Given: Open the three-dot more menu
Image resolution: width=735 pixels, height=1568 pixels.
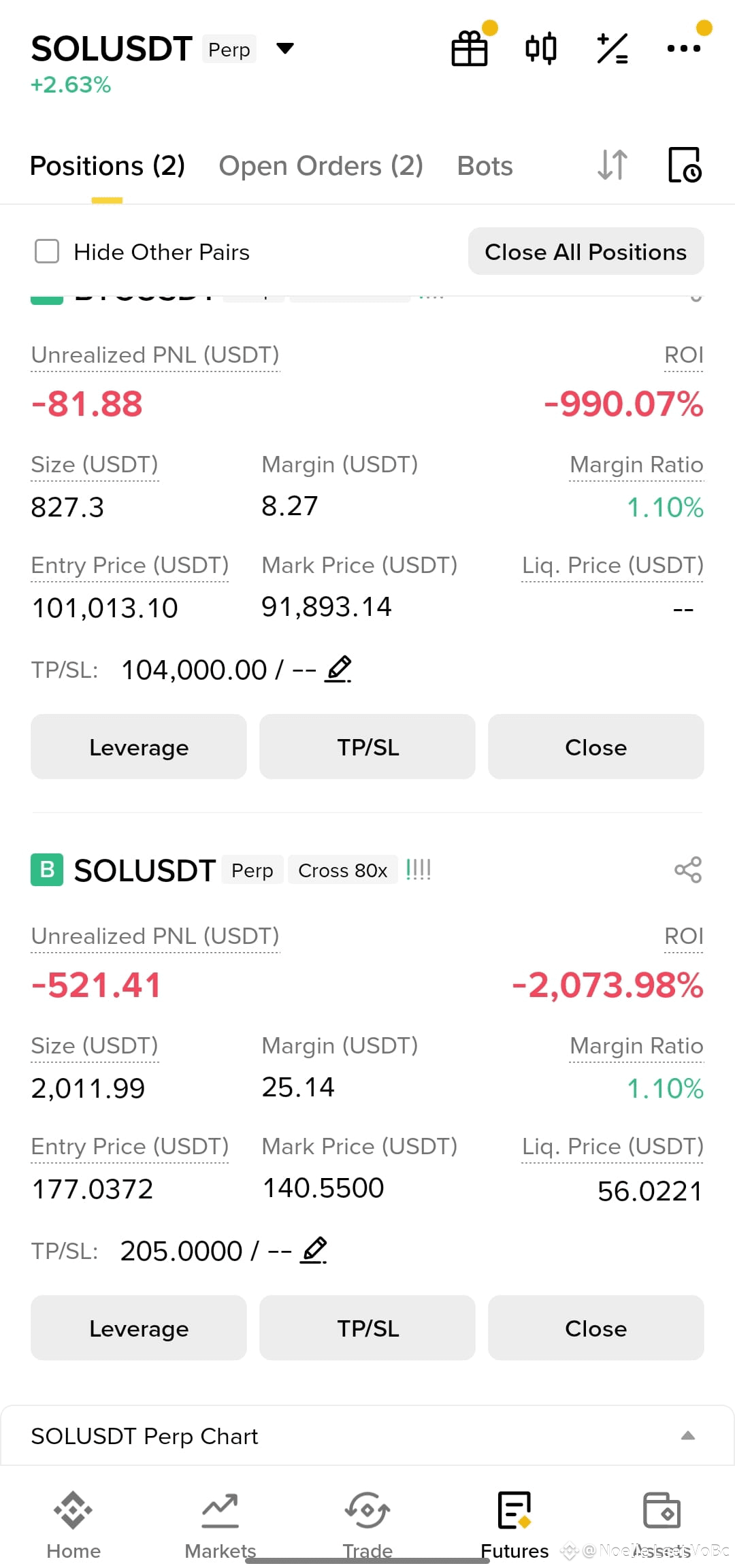Looking at the screenshot, I should (684, 48).
